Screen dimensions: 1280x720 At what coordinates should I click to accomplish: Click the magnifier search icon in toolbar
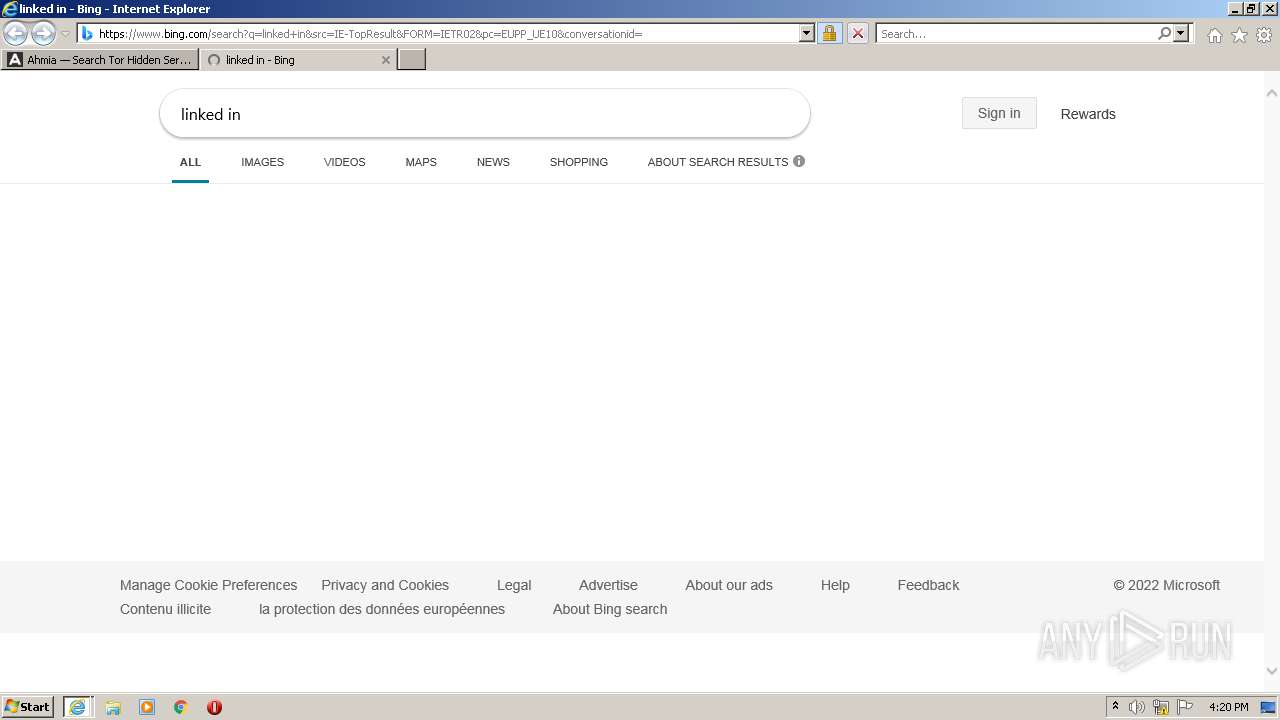(x=1164, y=33)
